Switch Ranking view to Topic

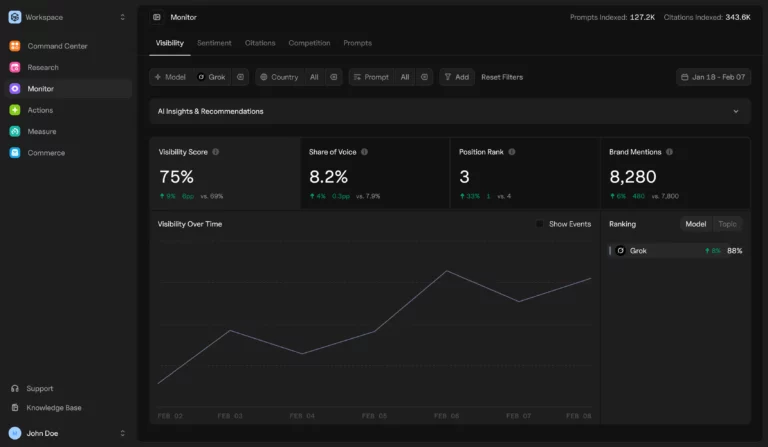coord(727,224)
